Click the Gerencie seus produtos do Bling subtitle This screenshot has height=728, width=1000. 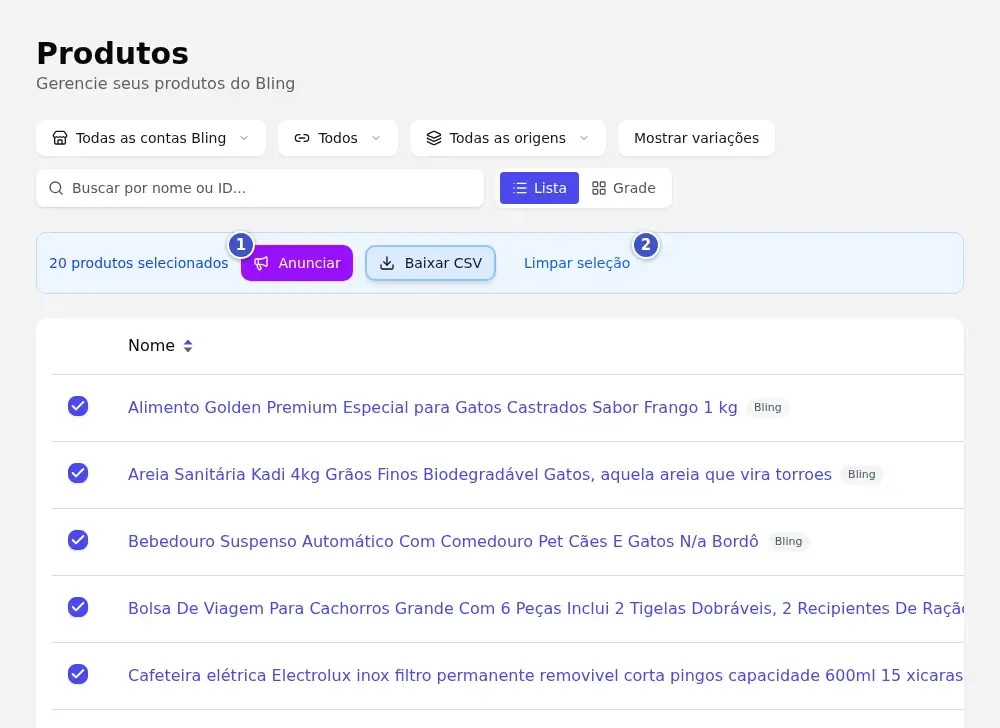coord(165,84)
